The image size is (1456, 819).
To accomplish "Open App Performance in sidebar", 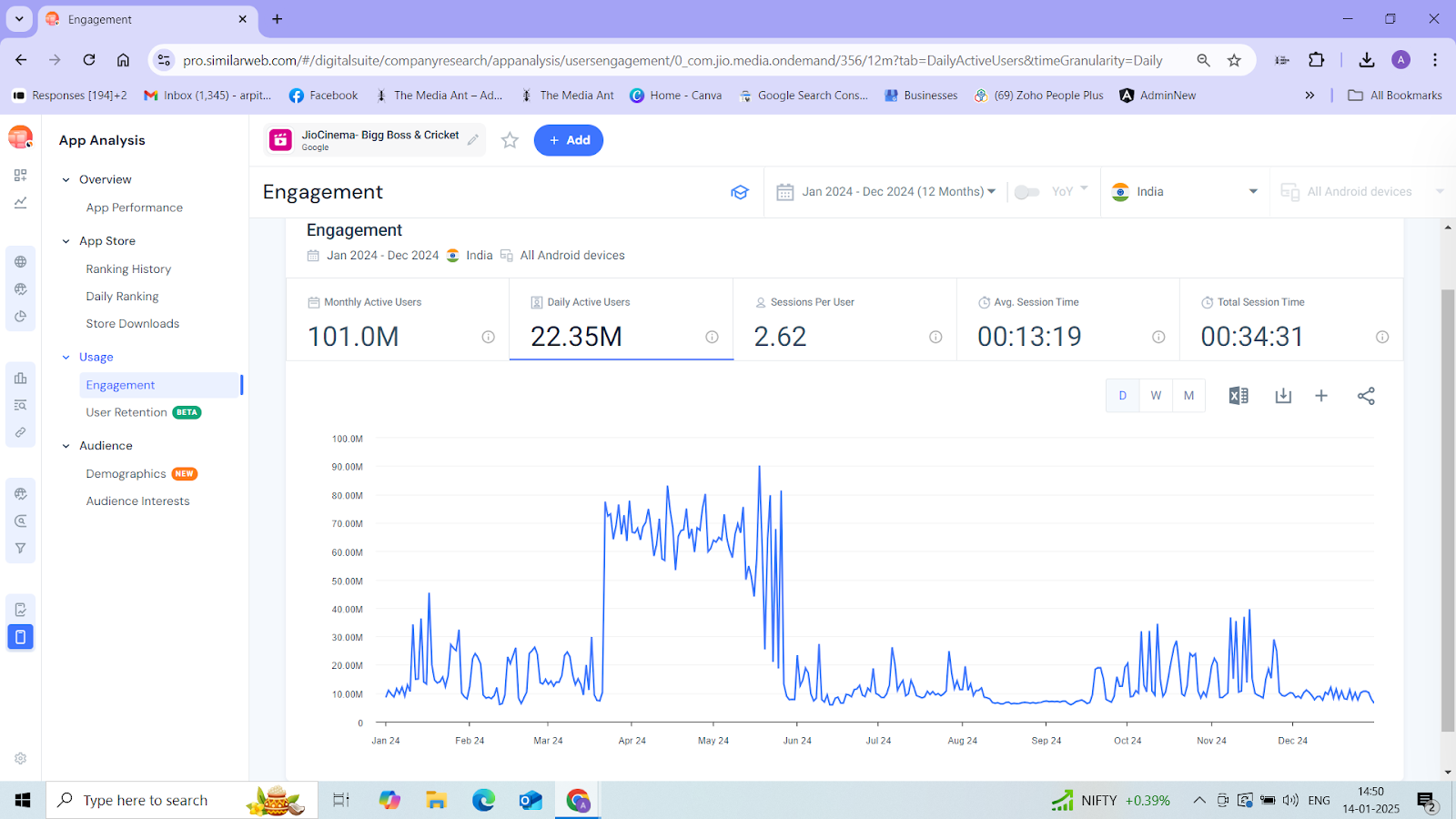I will [135, 207].
